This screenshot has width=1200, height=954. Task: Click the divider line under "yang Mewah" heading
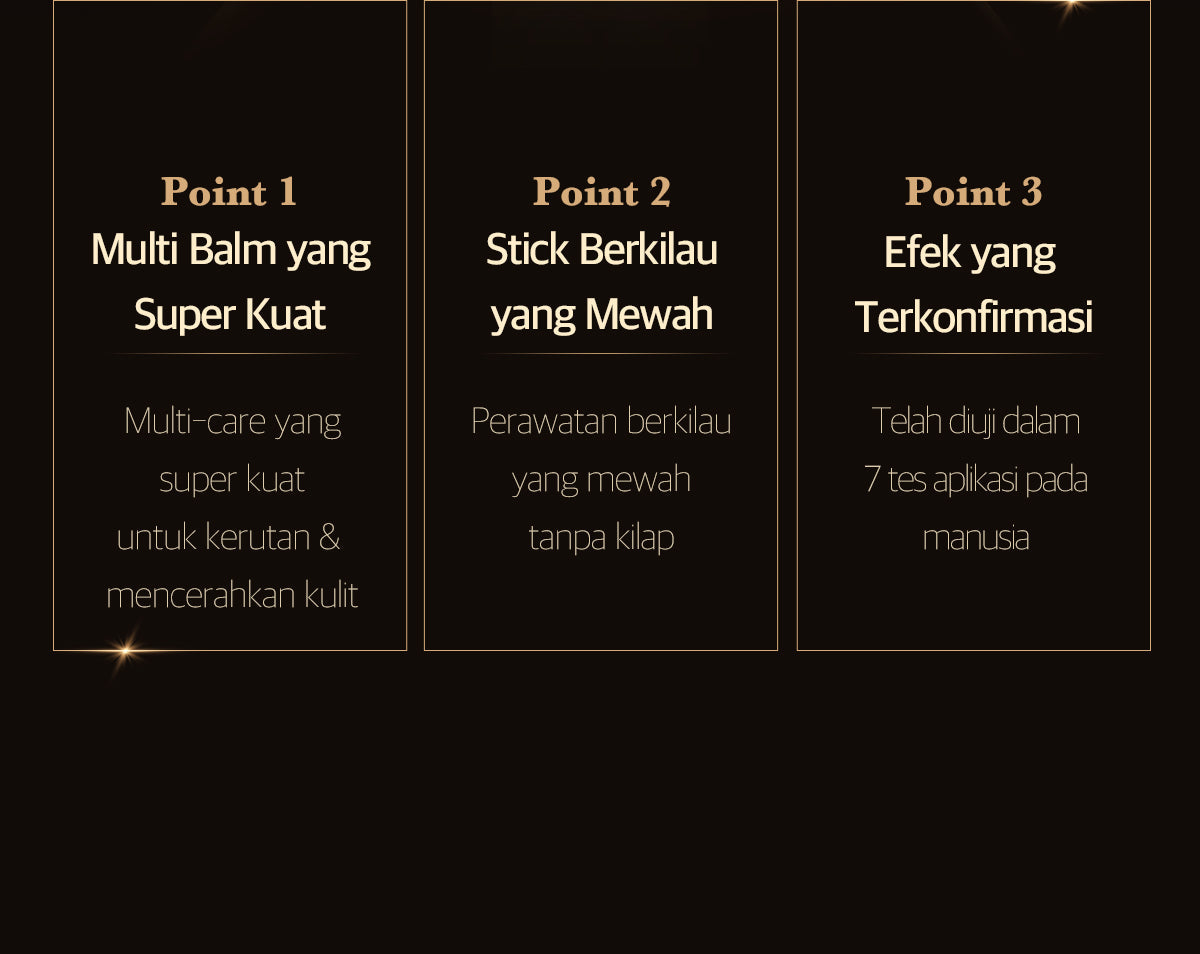[x=601, y=354]
